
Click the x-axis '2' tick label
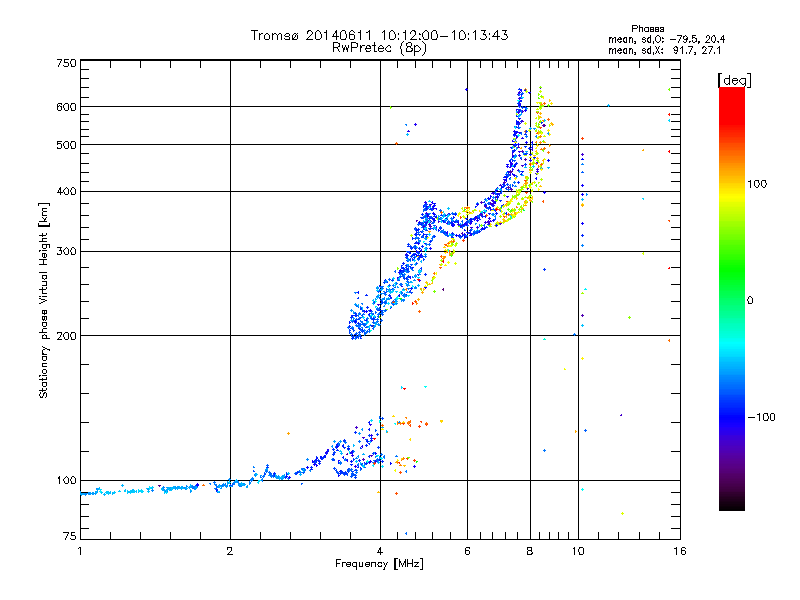230,551
